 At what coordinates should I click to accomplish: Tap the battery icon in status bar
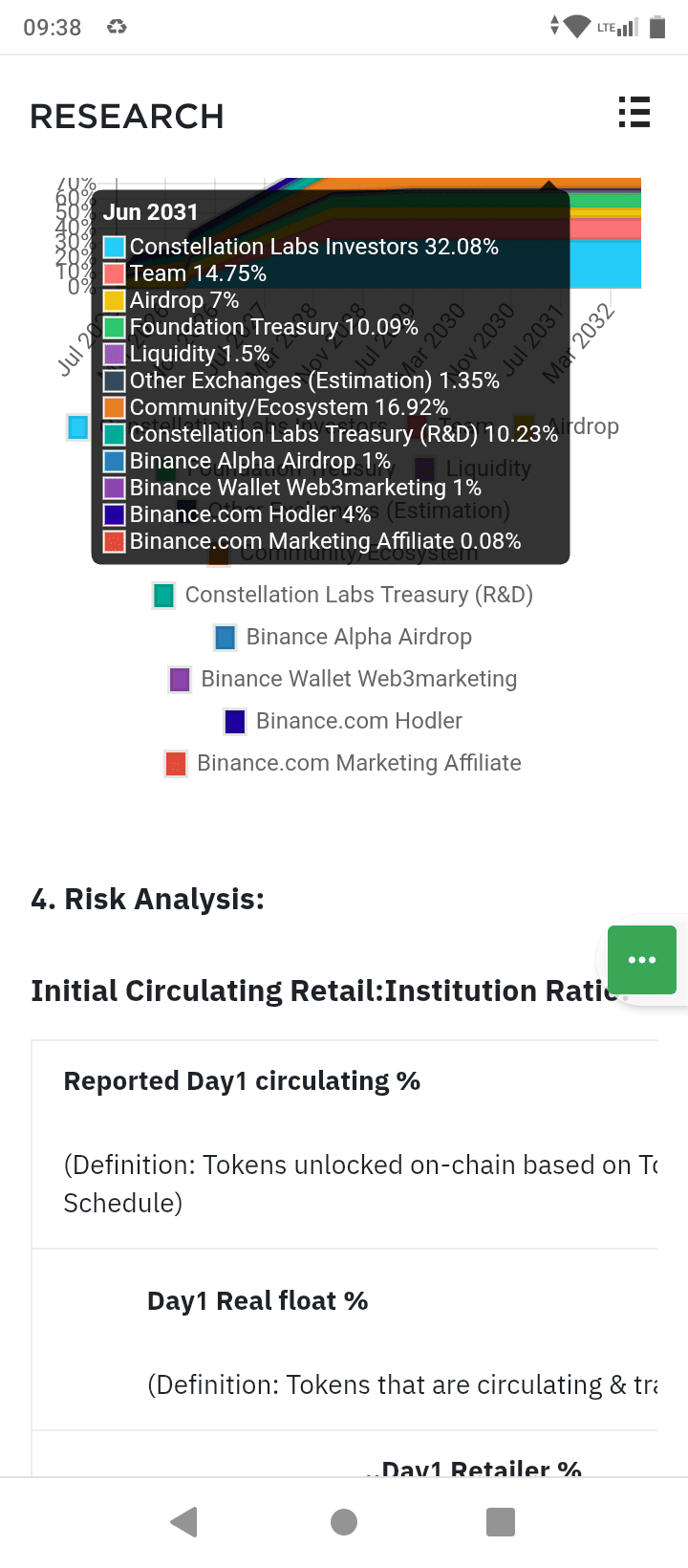pos(657,27)
